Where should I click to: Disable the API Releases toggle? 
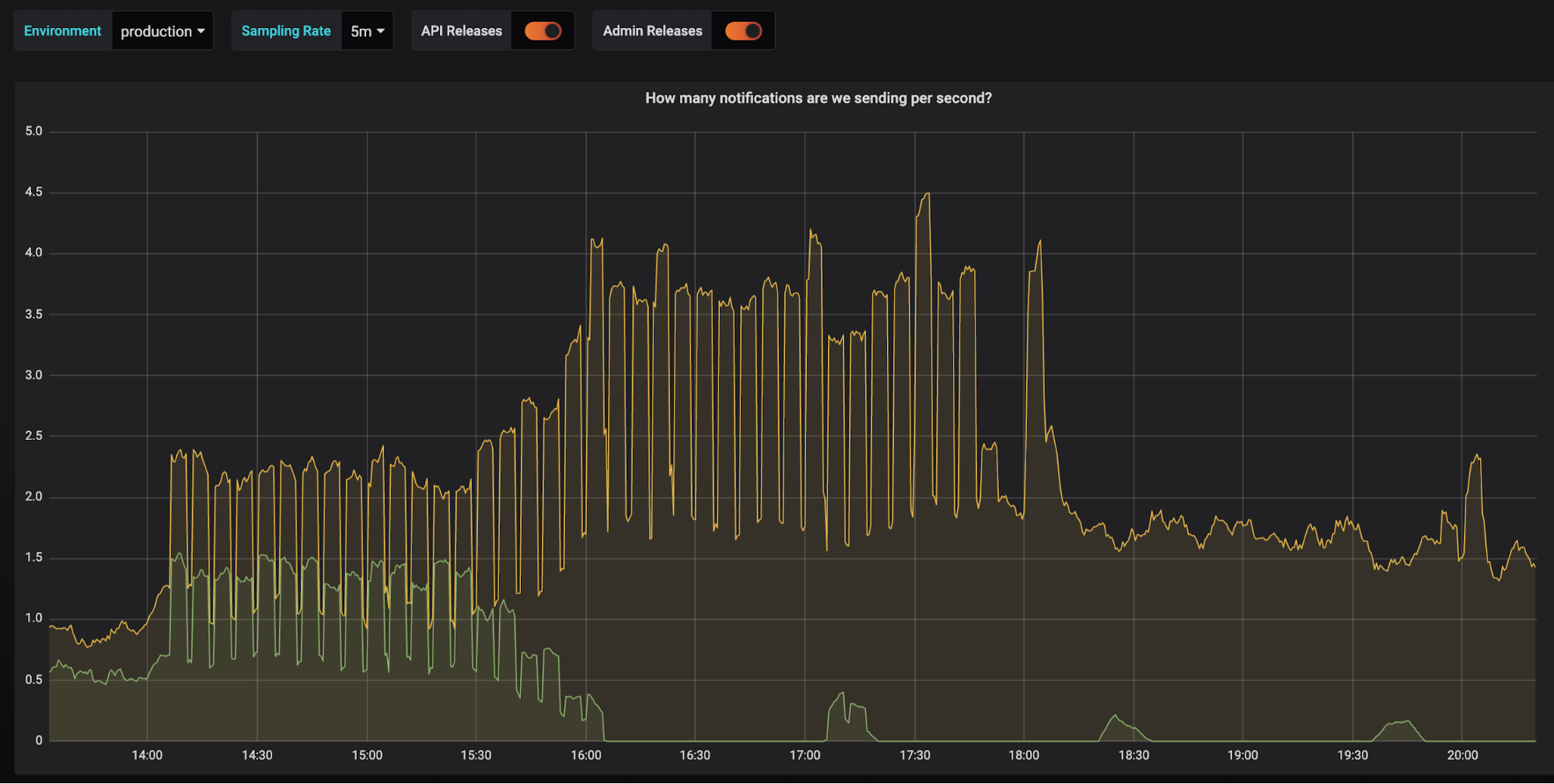[543, 31]
